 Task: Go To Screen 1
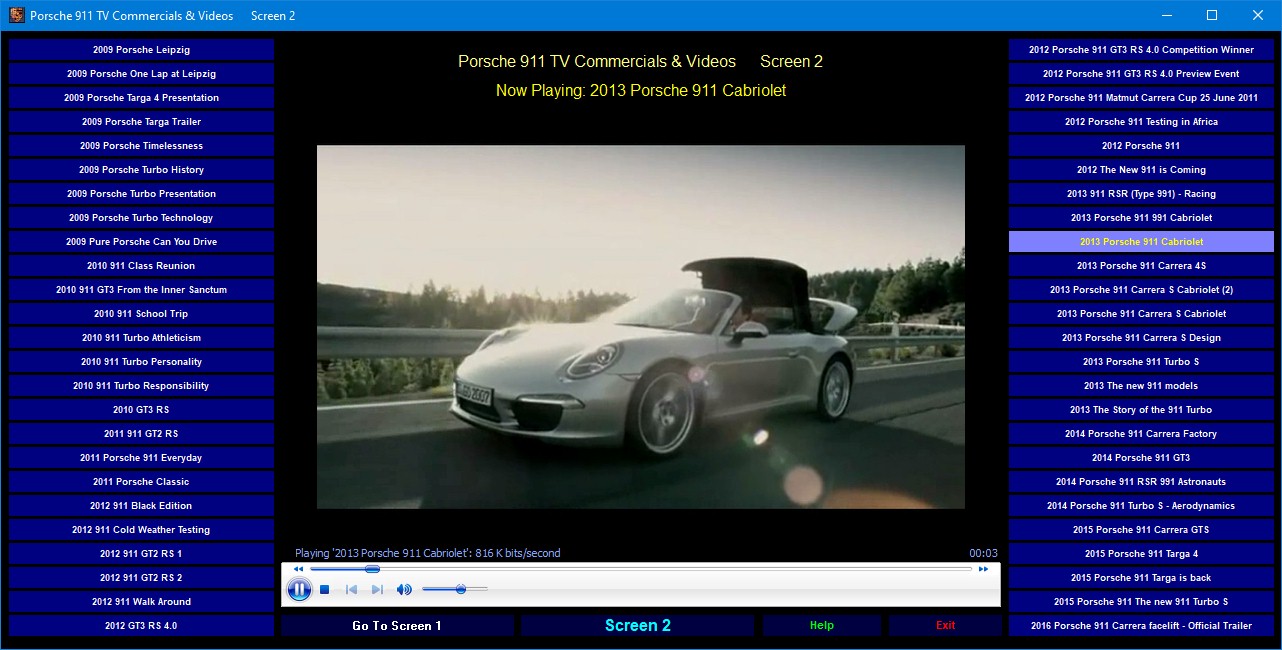point(397,626)
